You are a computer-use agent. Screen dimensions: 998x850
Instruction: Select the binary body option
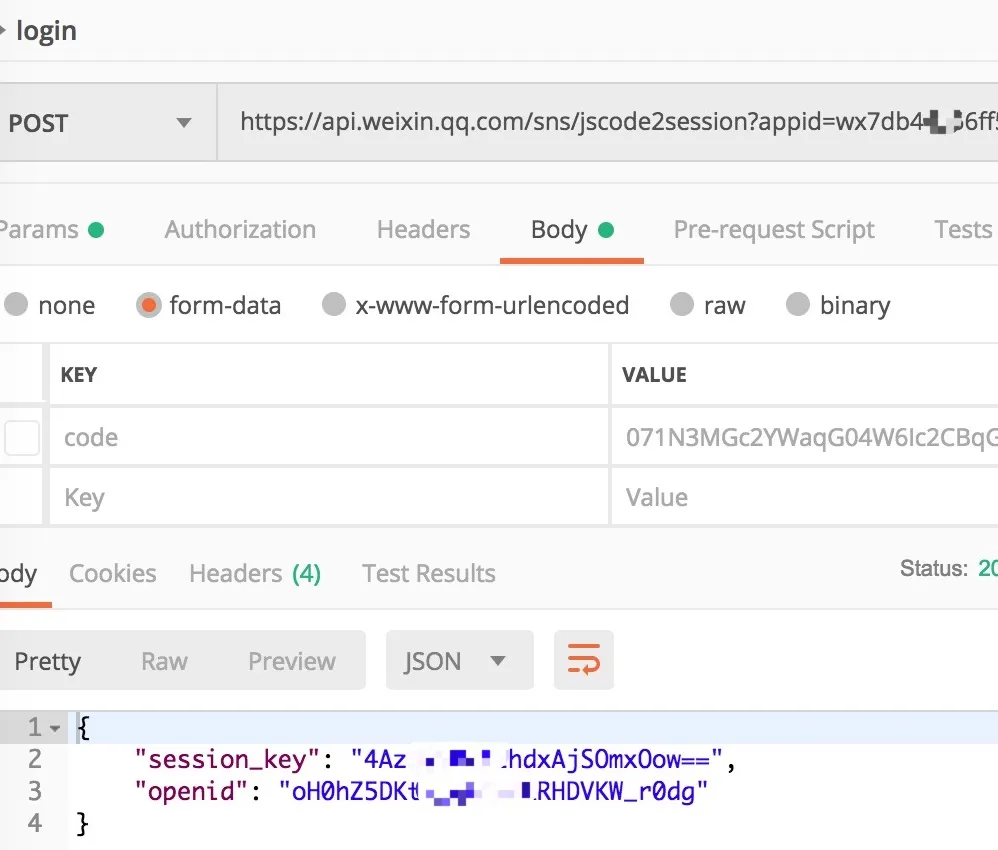pos(798,305)
